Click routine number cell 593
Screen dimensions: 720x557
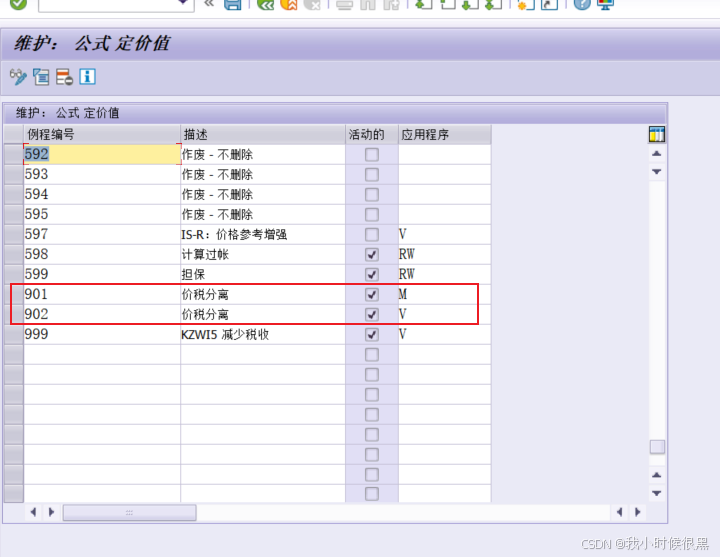pyautogui.click(x=102, y=174)
